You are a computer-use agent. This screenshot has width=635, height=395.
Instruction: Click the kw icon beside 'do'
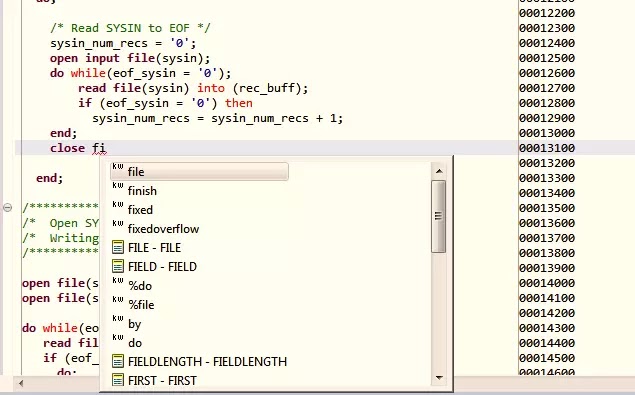[x=118, y=337]
